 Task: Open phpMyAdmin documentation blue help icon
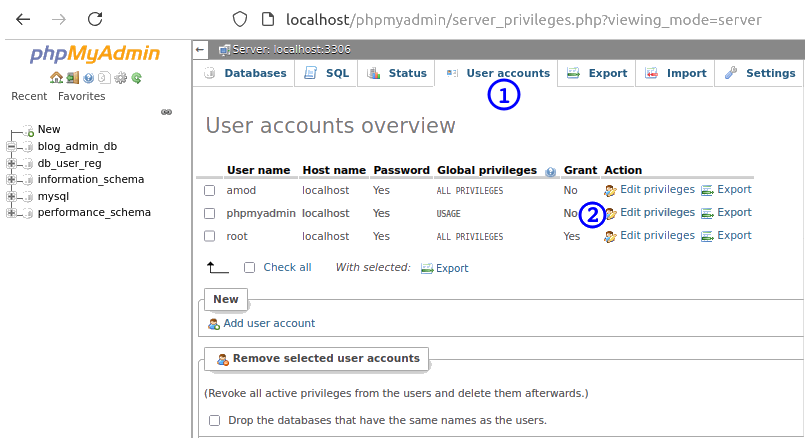(x=88, y=78)
